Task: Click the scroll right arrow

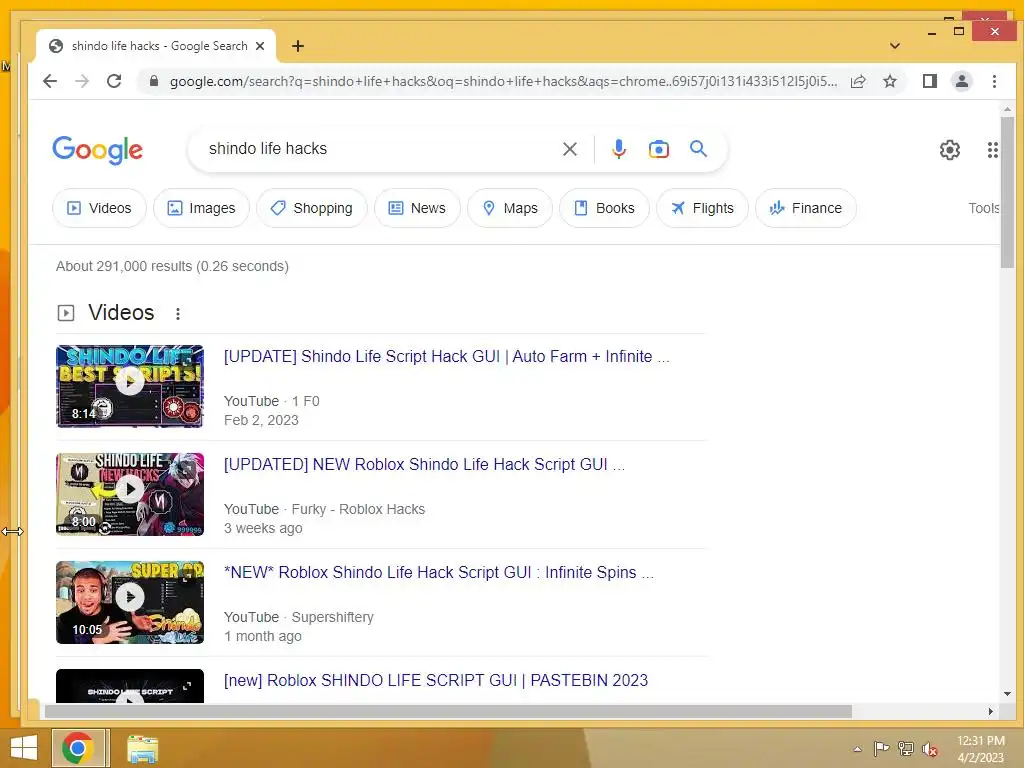Action: 991,711
